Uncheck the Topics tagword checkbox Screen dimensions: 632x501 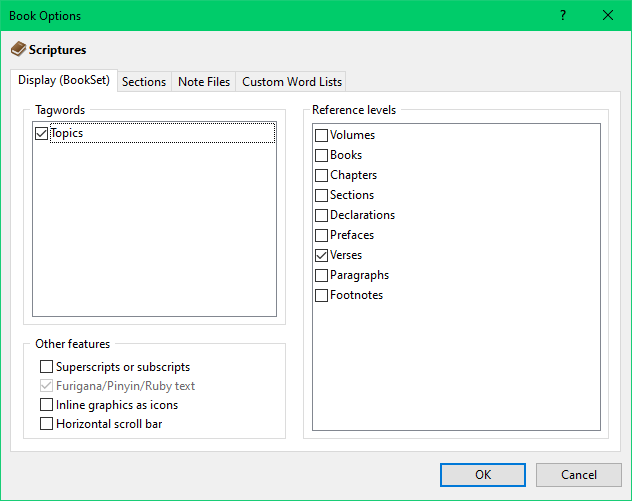[x=42, y=133]
